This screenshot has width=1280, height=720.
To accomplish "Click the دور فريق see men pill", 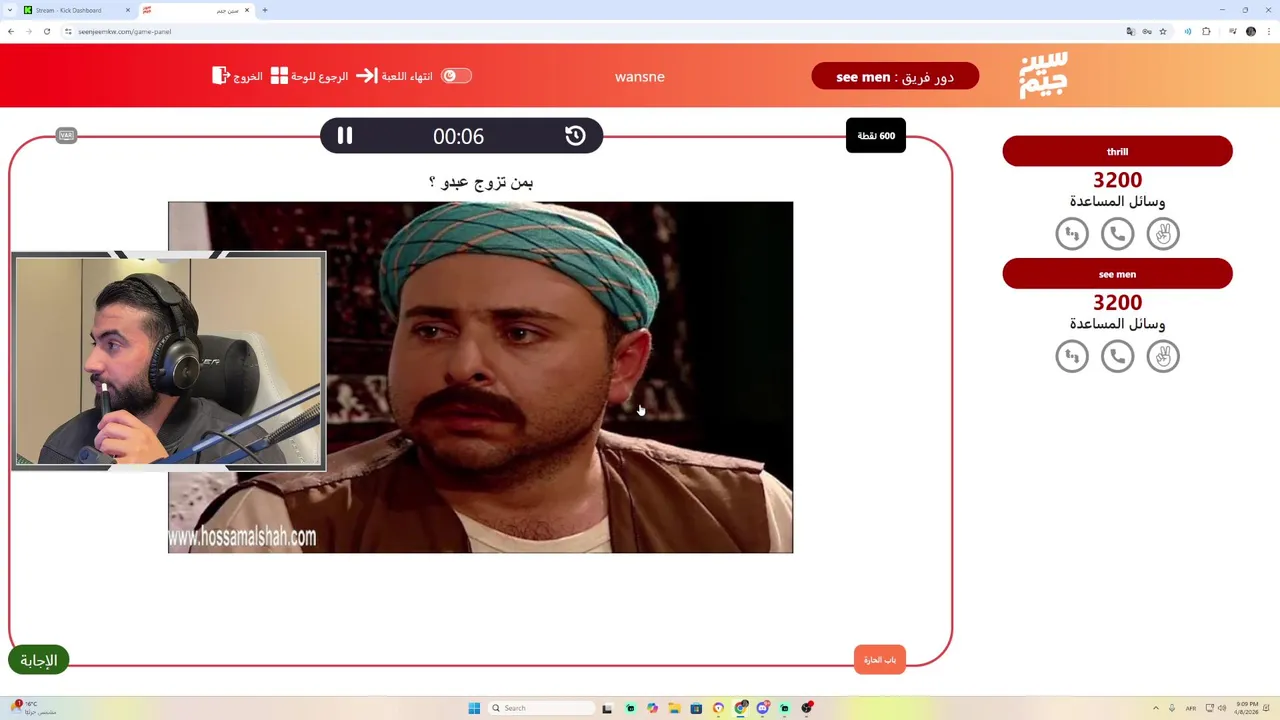I will (895, 76).
